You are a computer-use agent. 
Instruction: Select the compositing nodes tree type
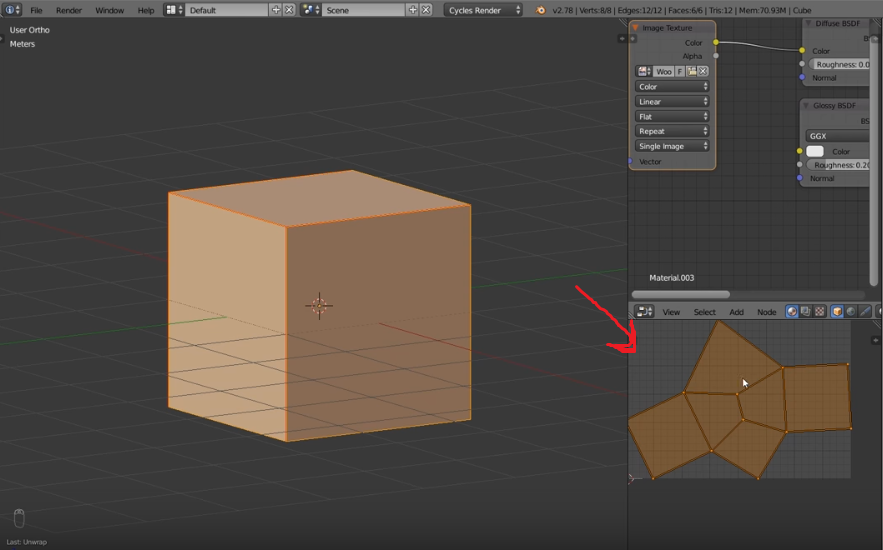[805, 311]
